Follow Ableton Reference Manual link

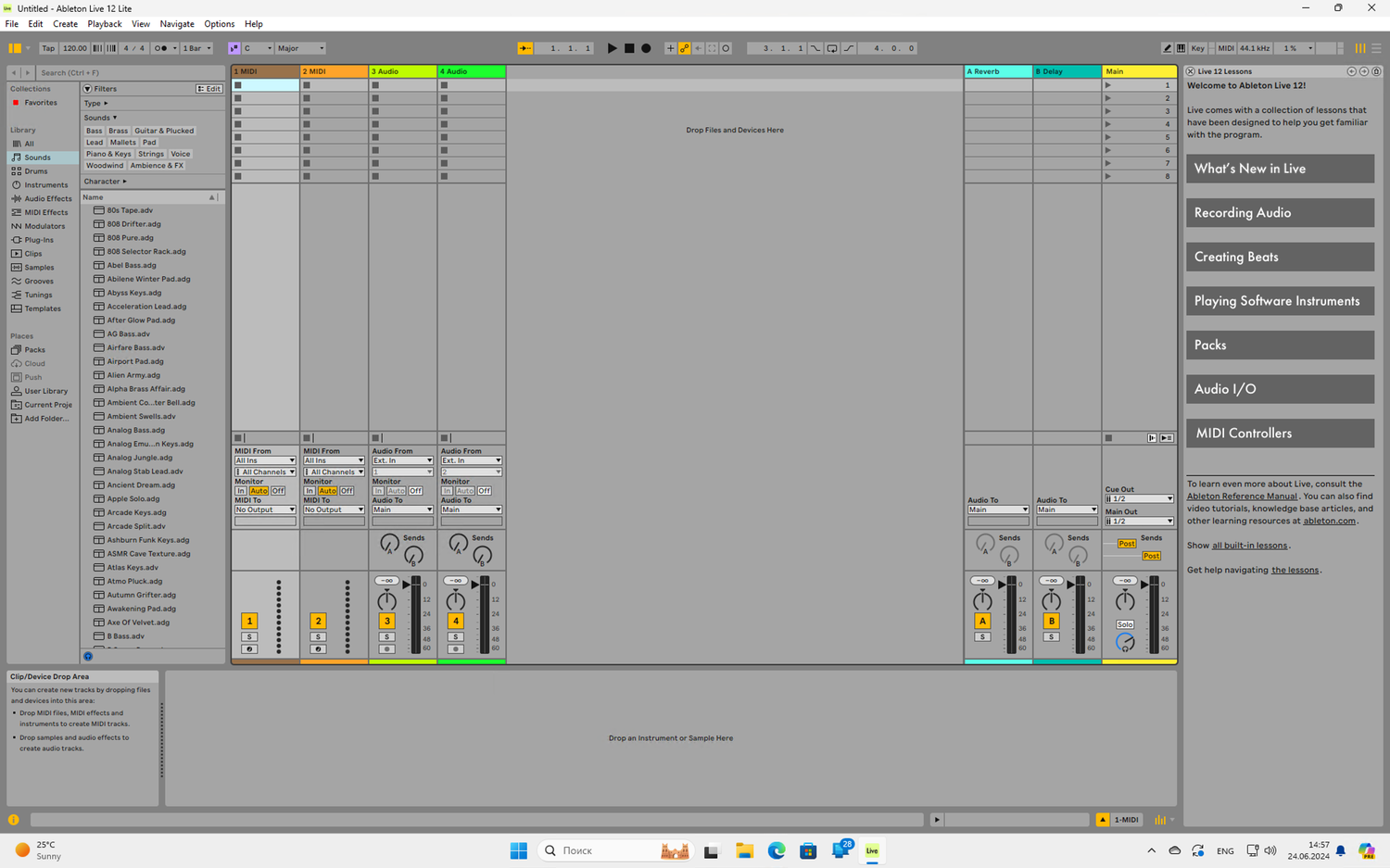click(x=1242, y=497)
